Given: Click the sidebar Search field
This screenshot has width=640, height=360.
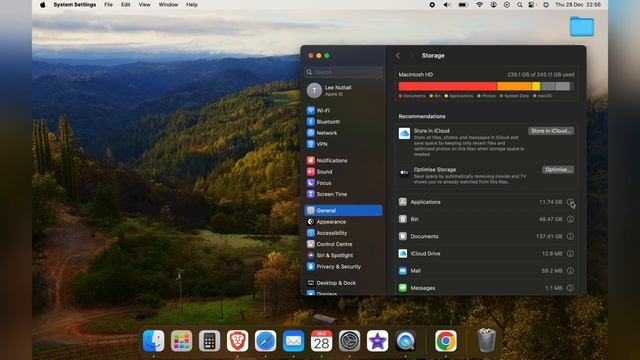Looking at the screenshot, I should tap(343, 72).
